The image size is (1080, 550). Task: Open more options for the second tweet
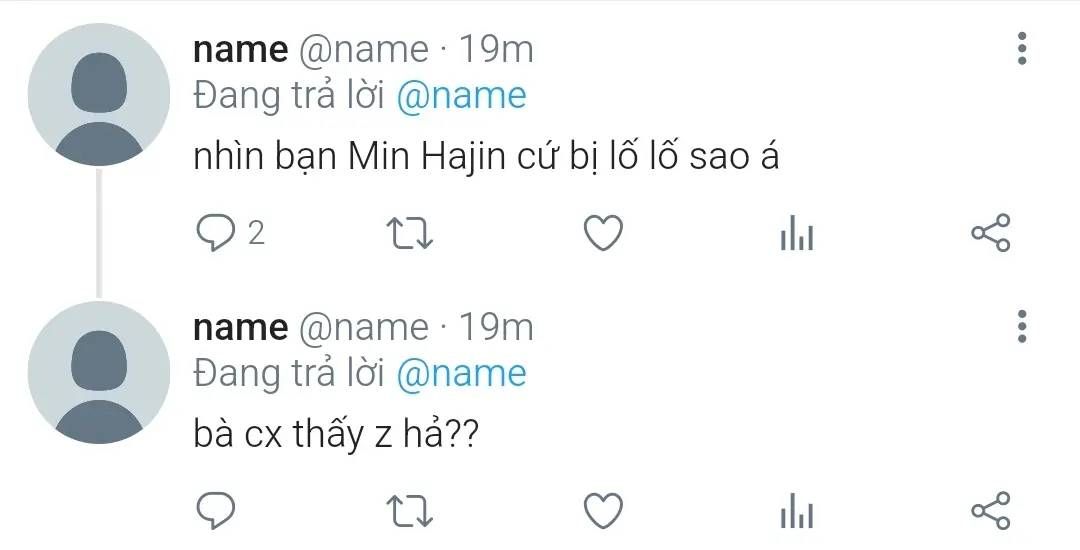(x=1021, y=326)
